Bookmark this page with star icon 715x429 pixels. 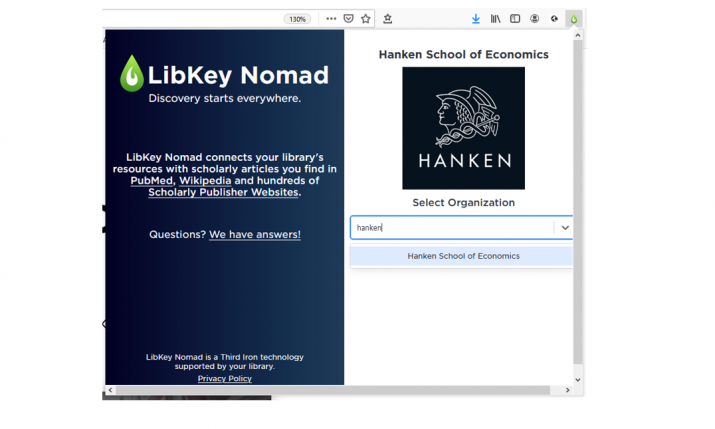tap(365, 18)
